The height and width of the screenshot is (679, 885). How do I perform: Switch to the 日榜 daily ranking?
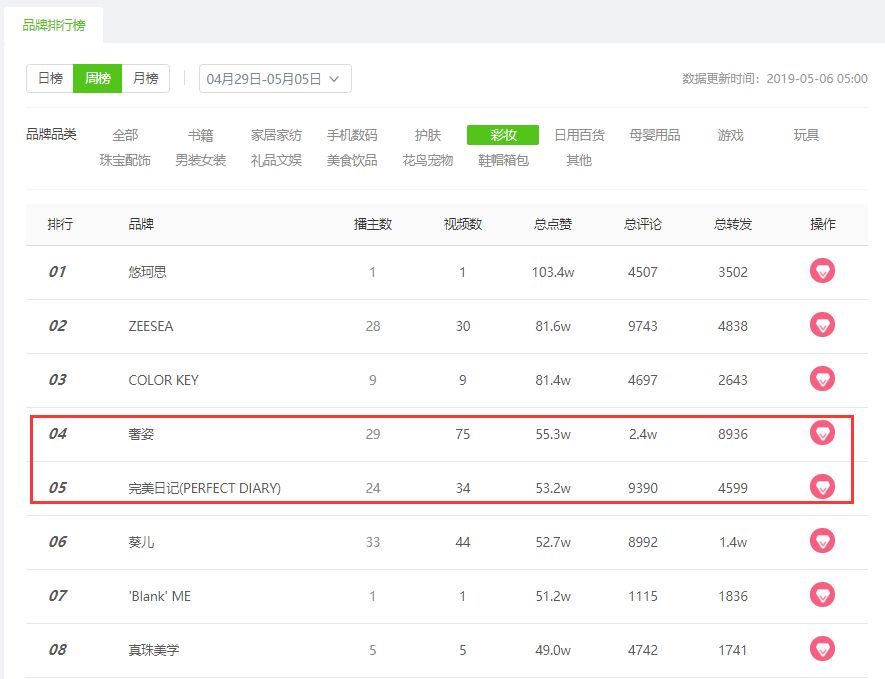tap(50, 78)
